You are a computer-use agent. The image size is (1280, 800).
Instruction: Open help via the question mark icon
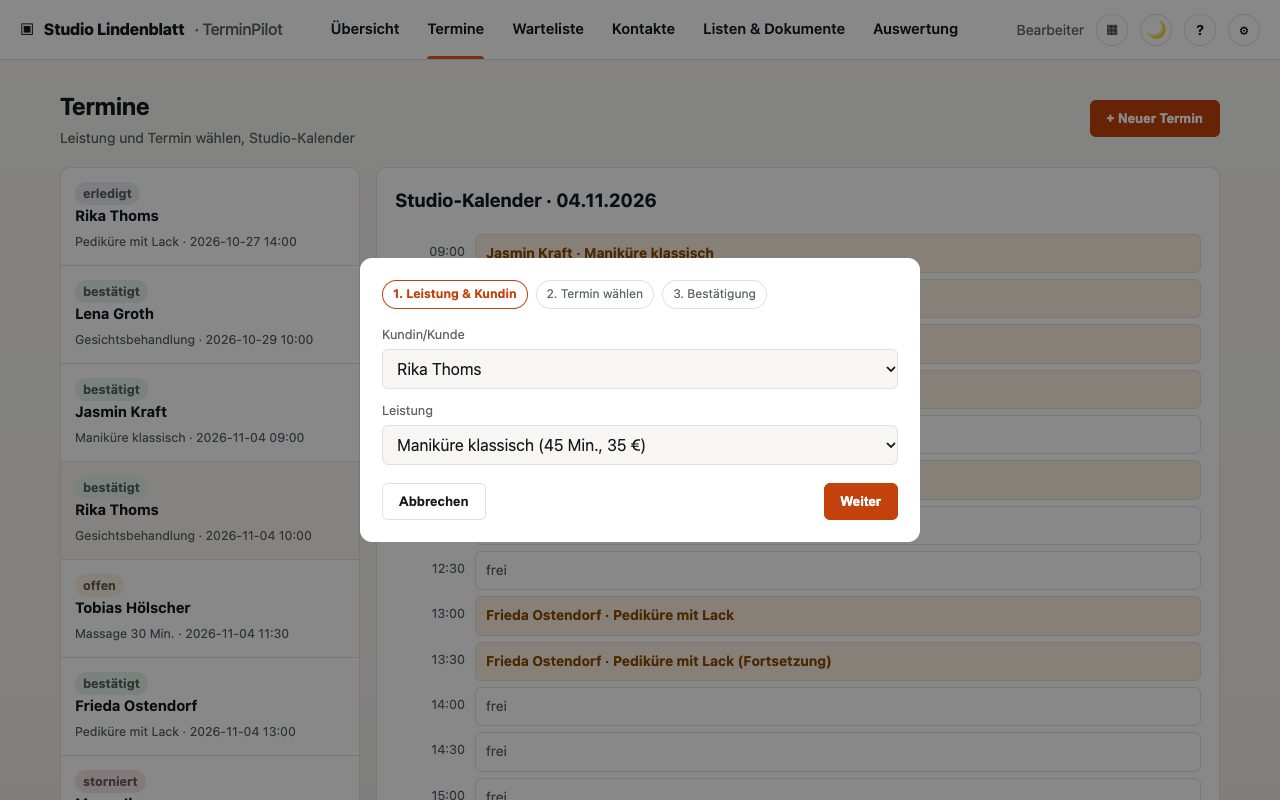coord(1200,30)
